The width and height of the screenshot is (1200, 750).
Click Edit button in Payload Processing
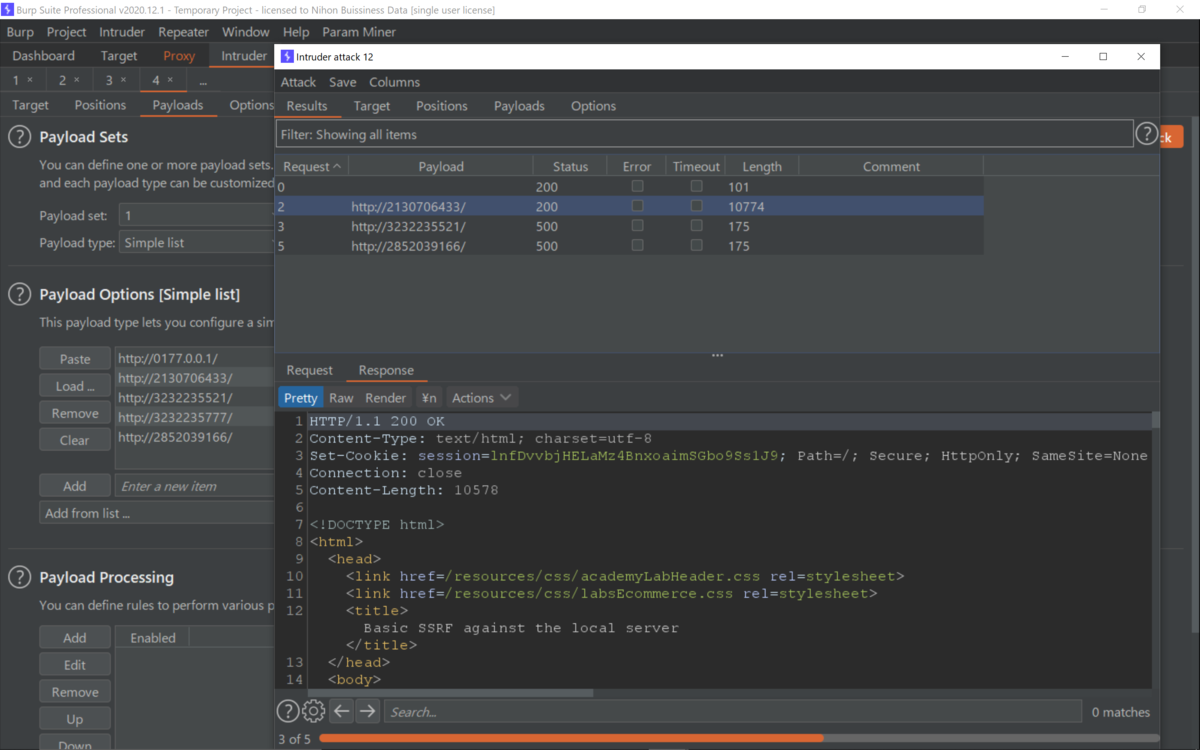75,665
